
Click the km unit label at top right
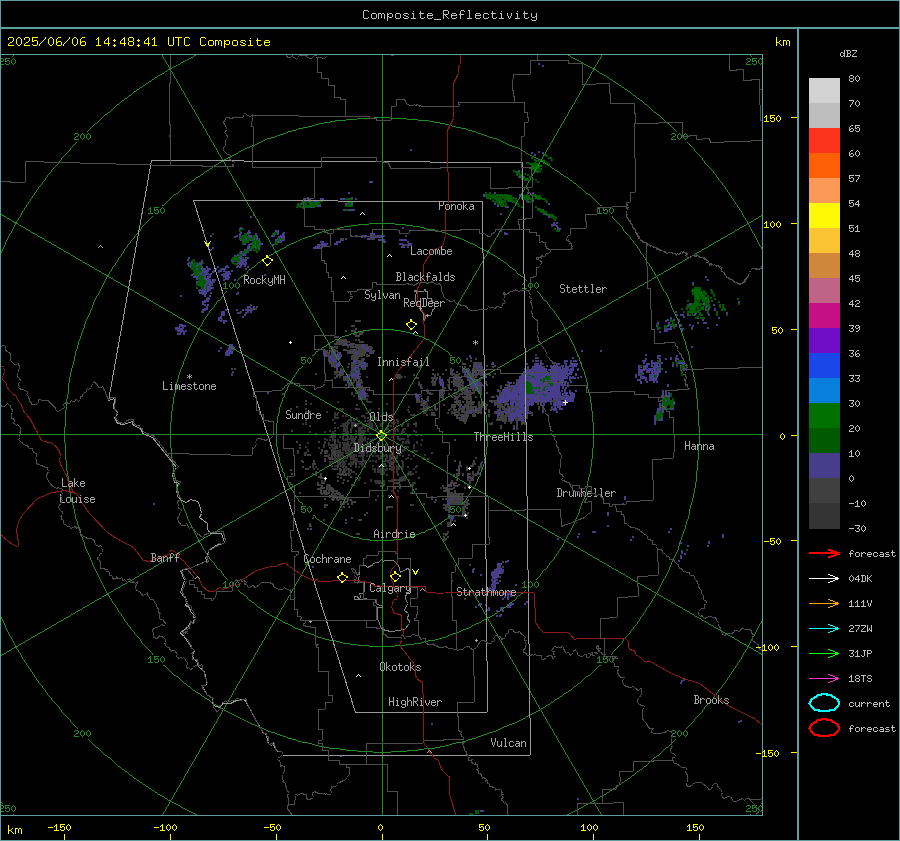(782, 42)
